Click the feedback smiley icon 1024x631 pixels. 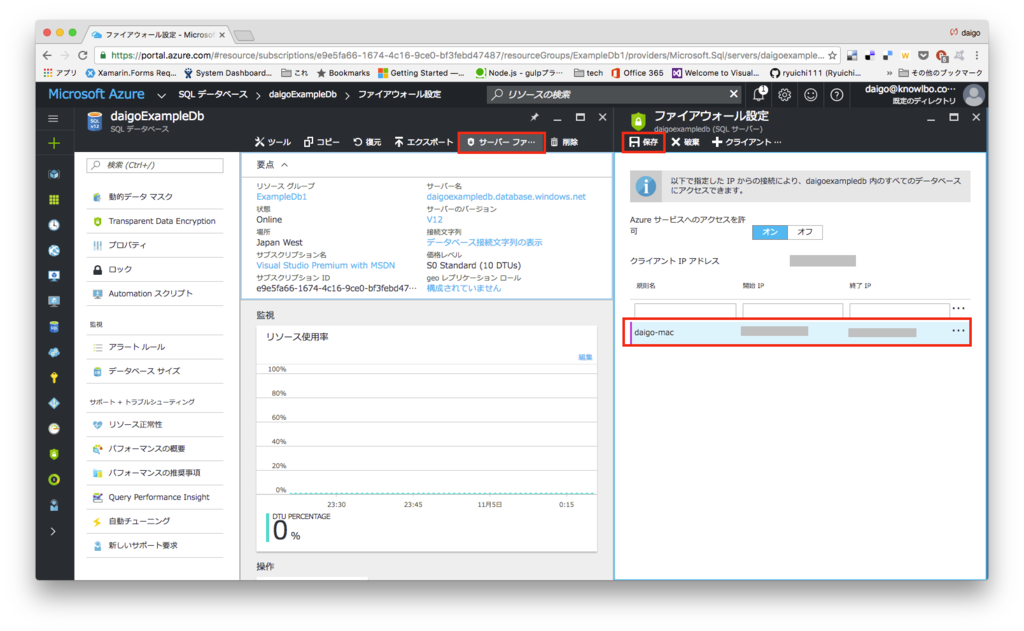pos(810,95)
